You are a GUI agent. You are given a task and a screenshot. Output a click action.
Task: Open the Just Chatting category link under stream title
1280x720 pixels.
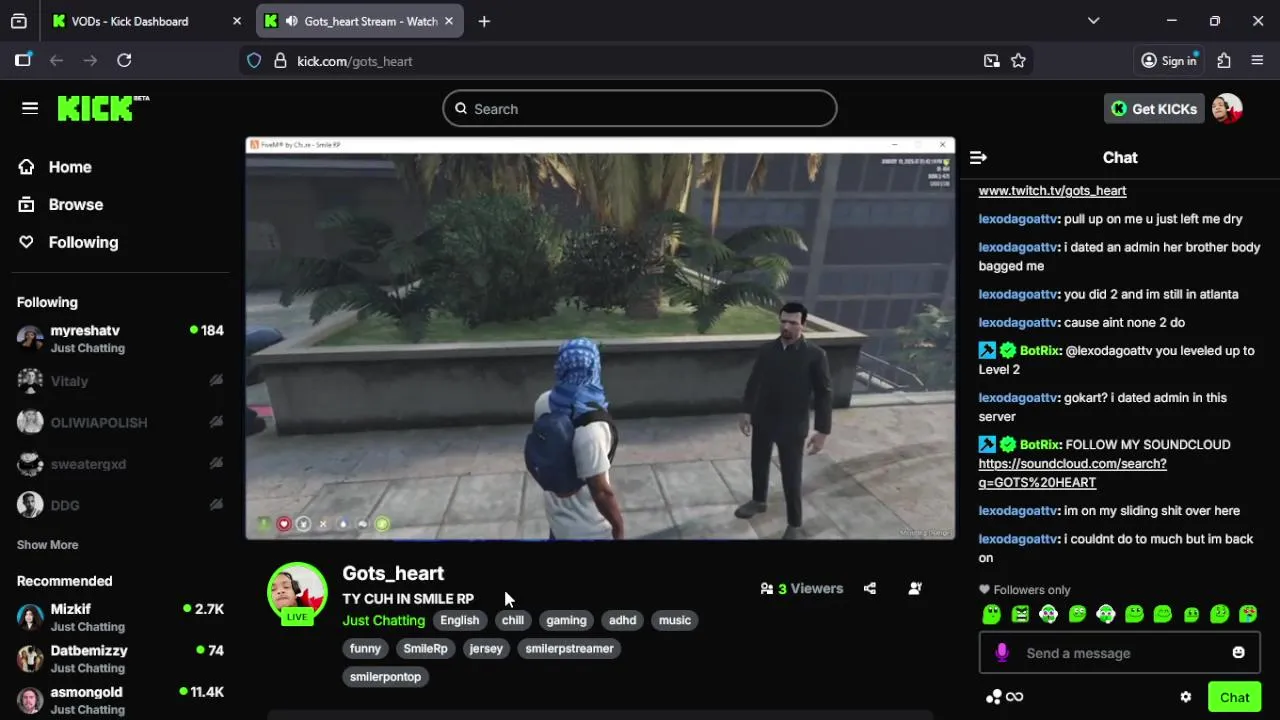click(x=384, y=621)
